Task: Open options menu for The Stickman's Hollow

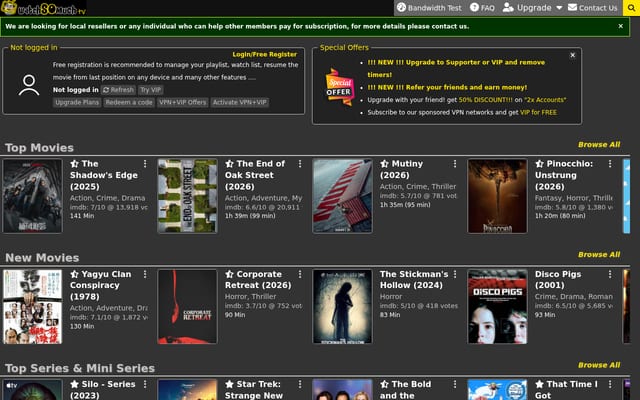Action: click(x=455, y=274)
